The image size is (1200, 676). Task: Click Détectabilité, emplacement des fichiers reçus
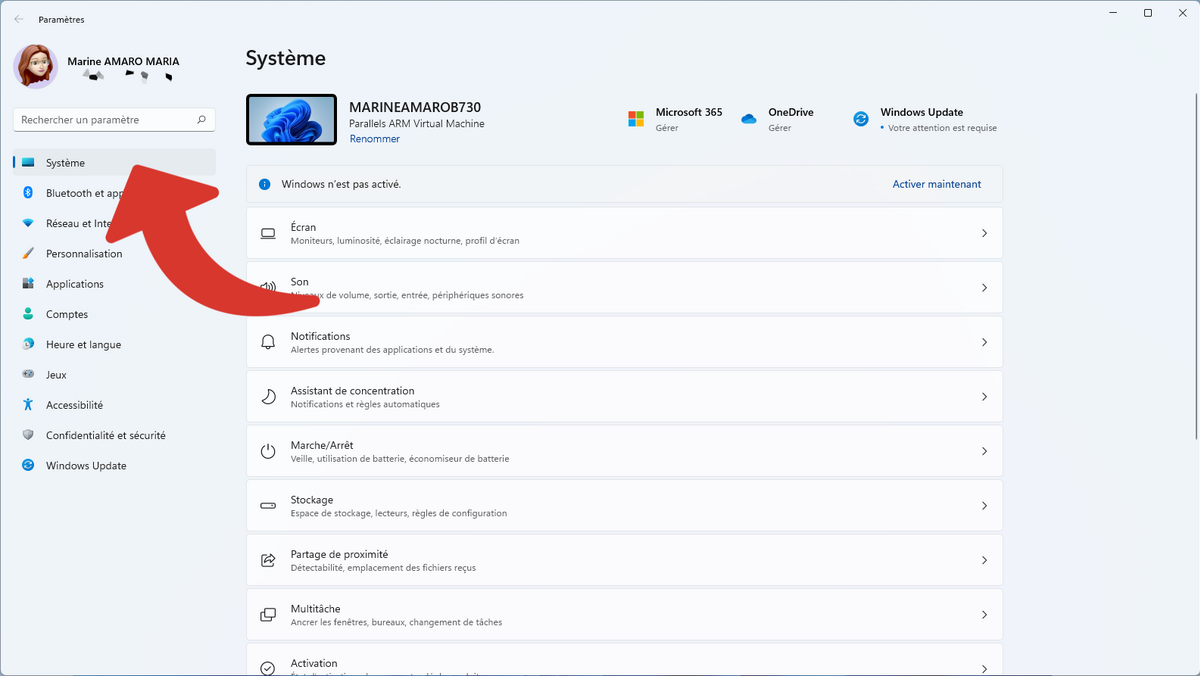coord(383,568)
